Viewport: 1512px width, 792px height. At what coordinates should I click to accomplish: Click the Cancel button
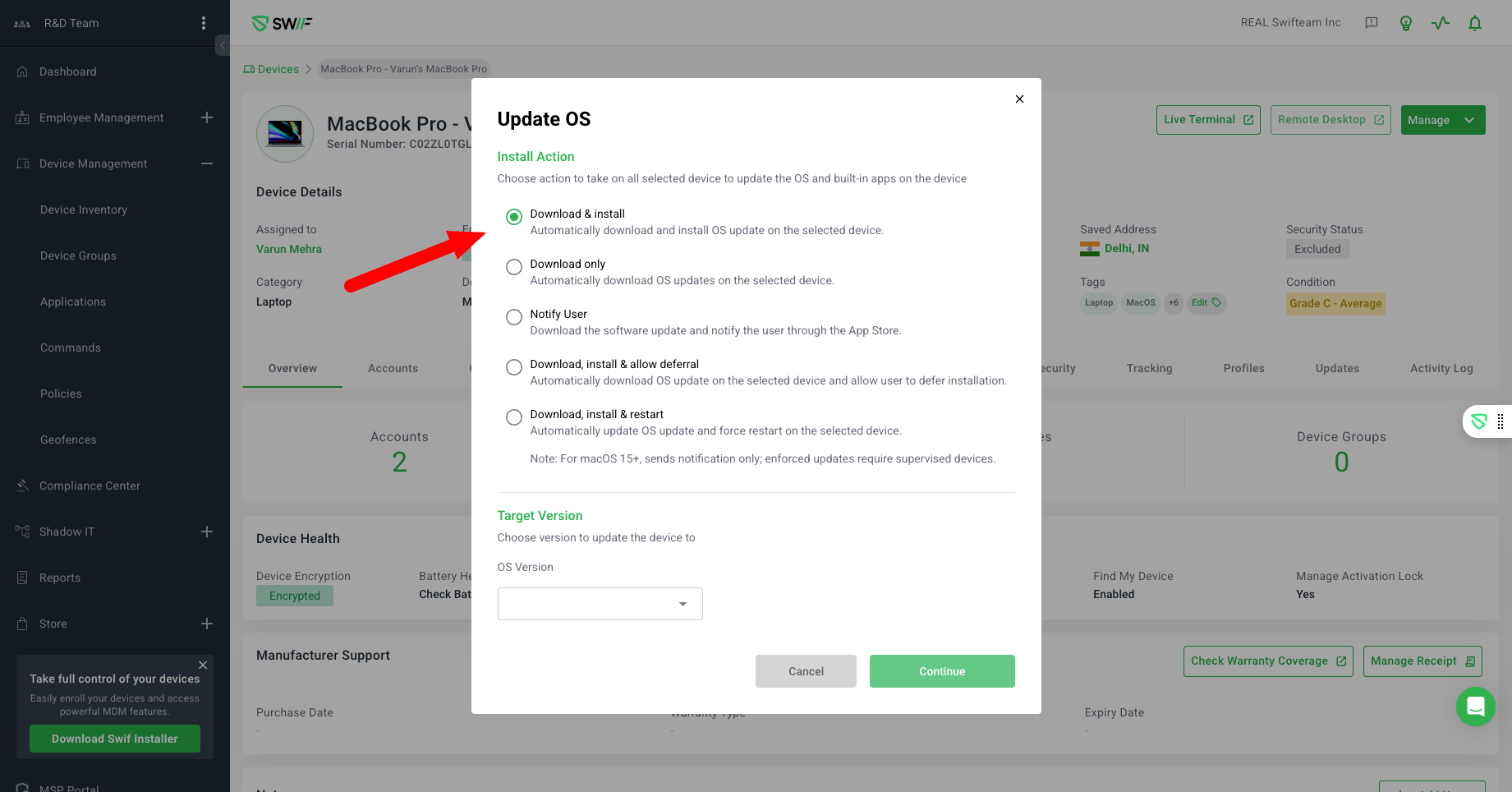[806, 671]
